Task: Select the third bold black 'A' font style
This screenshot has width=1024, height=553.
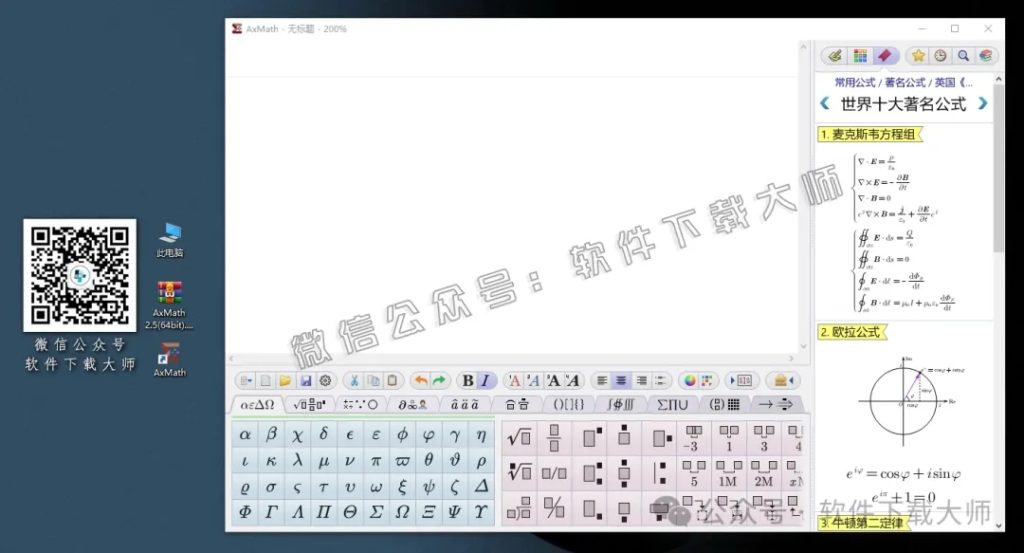Action: 553,381
